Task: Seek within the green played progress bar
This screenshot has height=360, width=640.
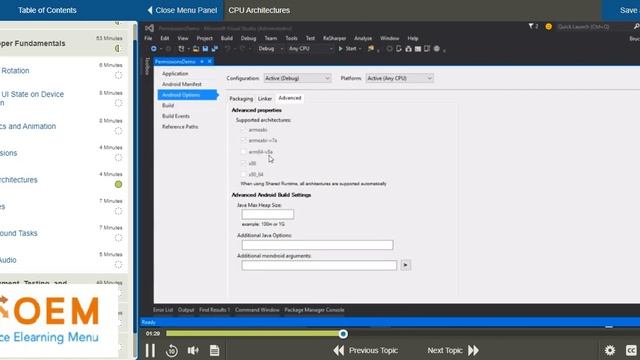Action: pyautogui.click(x=253, y=334)
